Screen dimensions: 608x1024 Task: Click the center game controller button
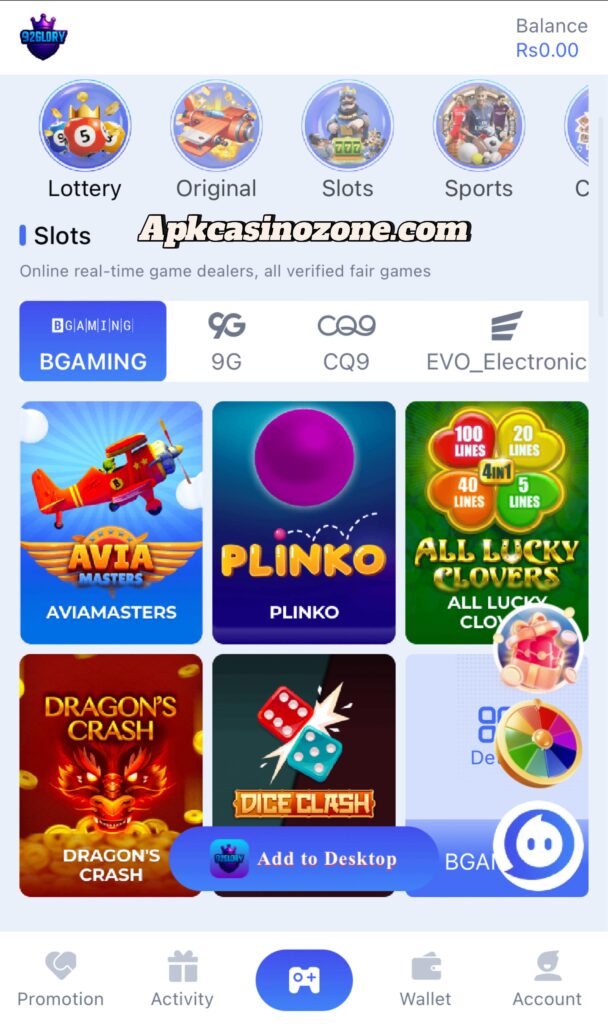304,980
